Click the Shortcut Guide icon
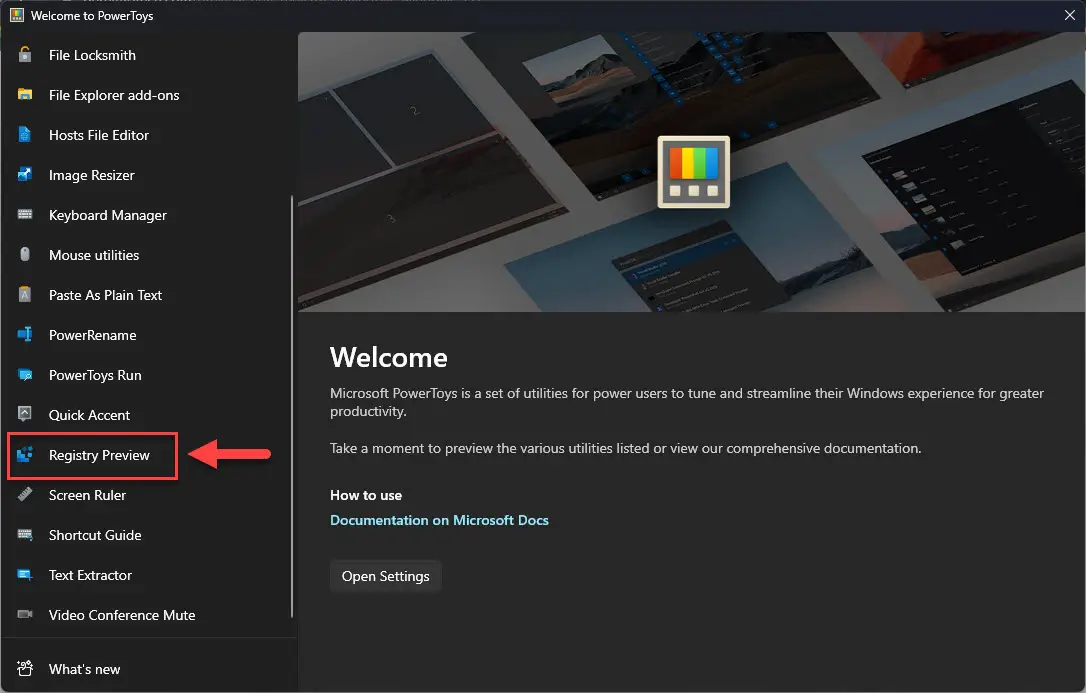The image size is (1086, 693). [25, 534]
